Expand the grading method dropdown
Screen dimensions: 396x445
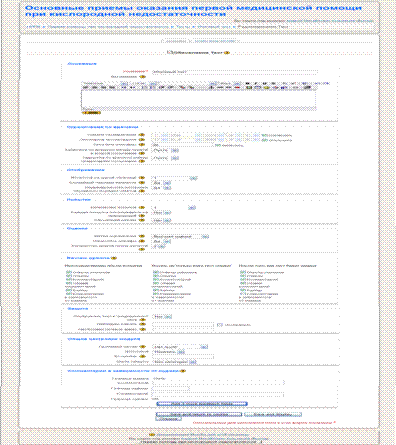pyautogui.click(x=180, y=236)
